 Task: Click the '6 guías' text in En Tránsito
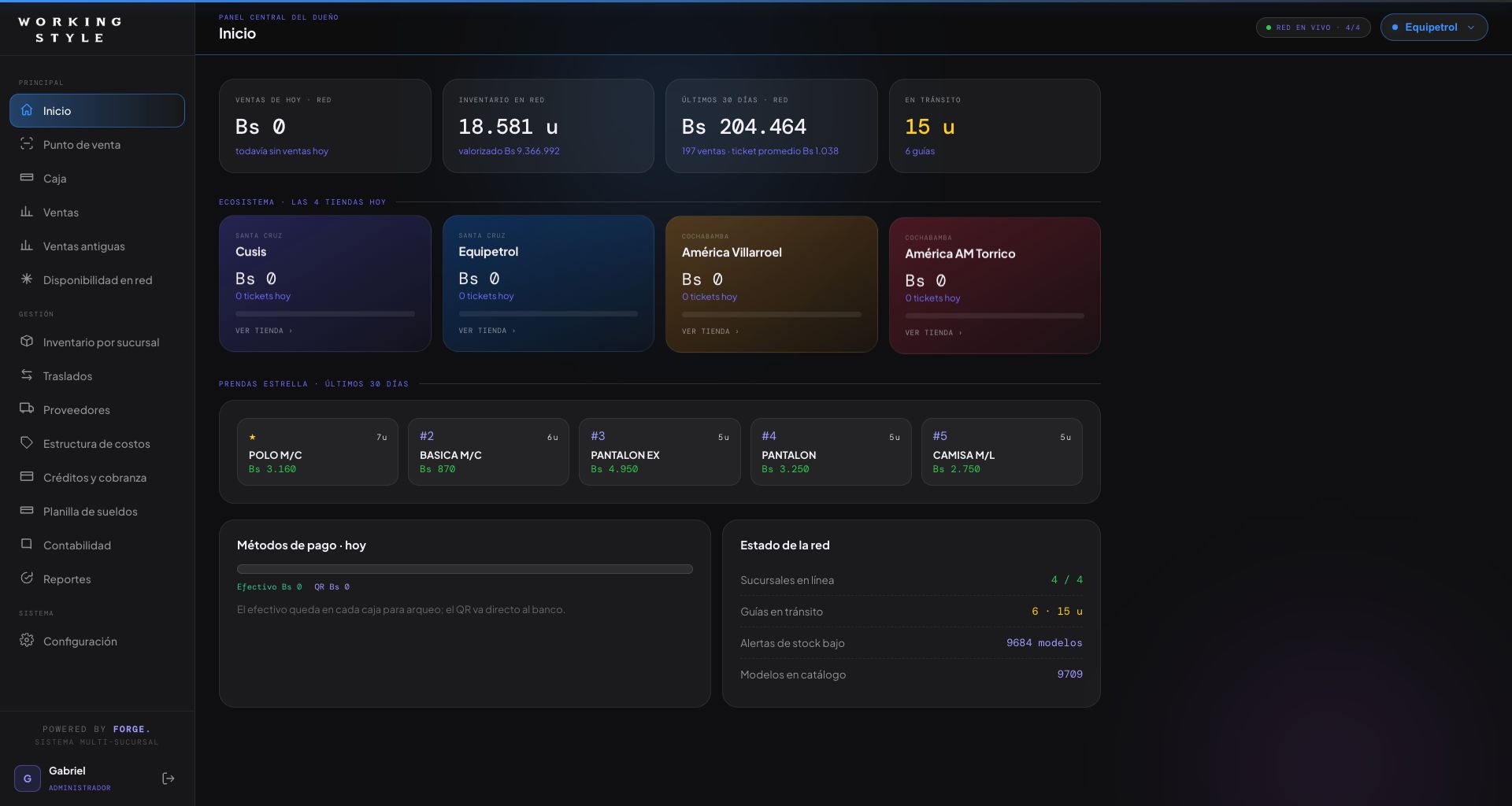pyautogui.click(x=920, y=151)
